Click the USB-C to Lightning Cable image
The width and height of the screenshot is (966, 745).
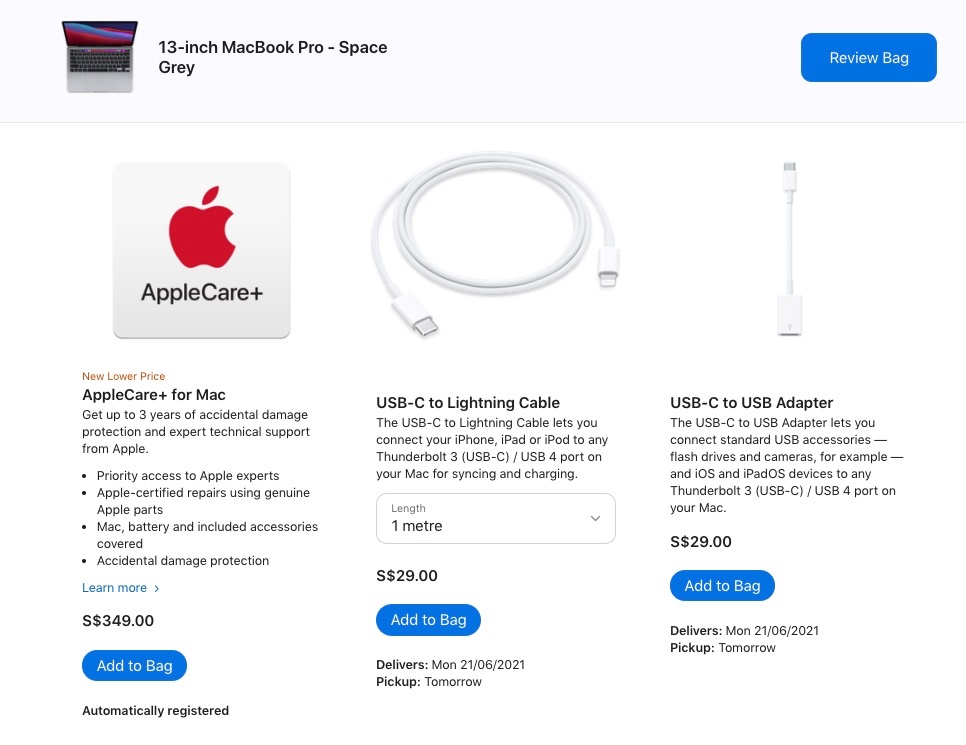496,250
